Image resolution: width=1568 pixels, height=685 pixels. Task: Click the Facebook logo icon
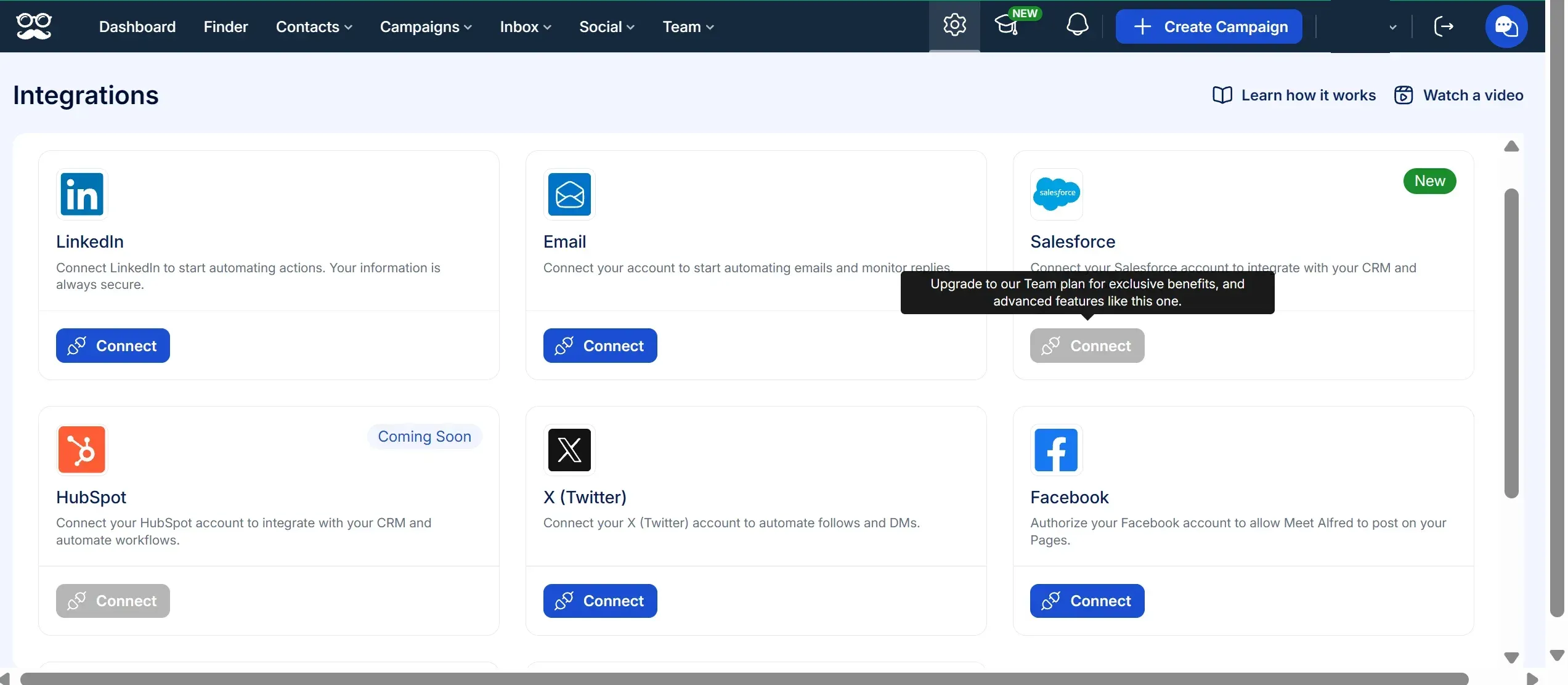(x=1056, y=450)
